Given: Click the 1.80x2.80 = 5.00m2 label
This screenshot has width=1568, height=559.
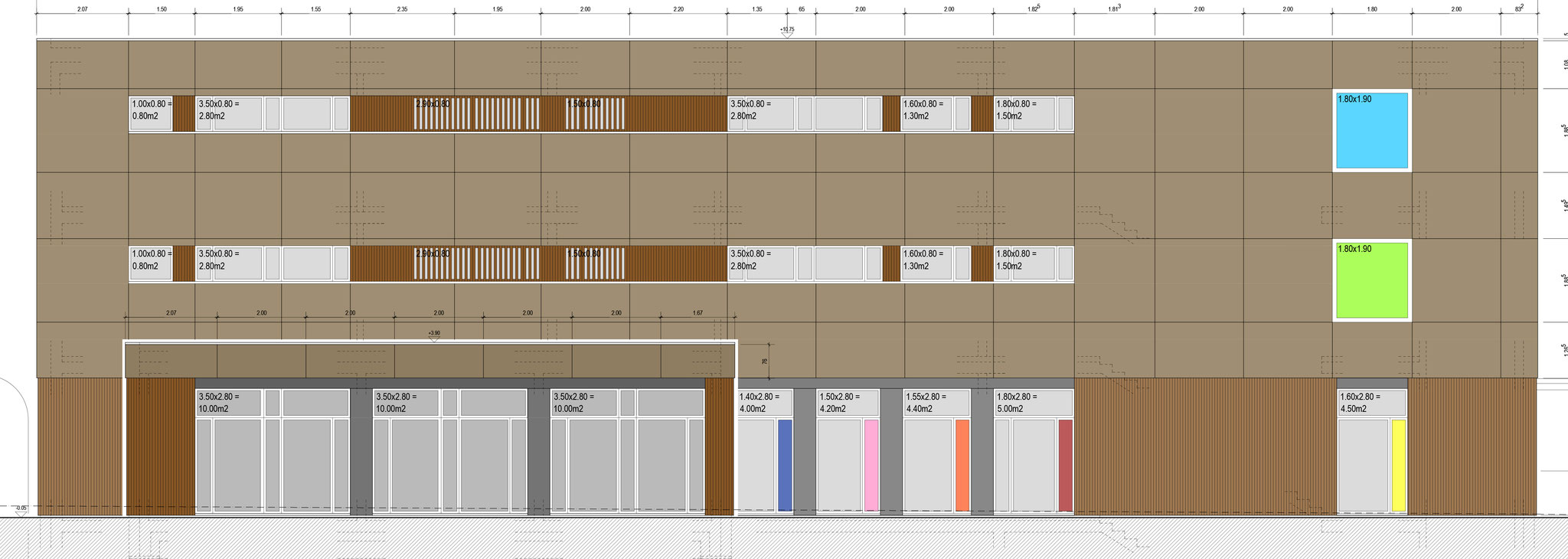Looking at the screenshot, I should tap(1017, 403).
